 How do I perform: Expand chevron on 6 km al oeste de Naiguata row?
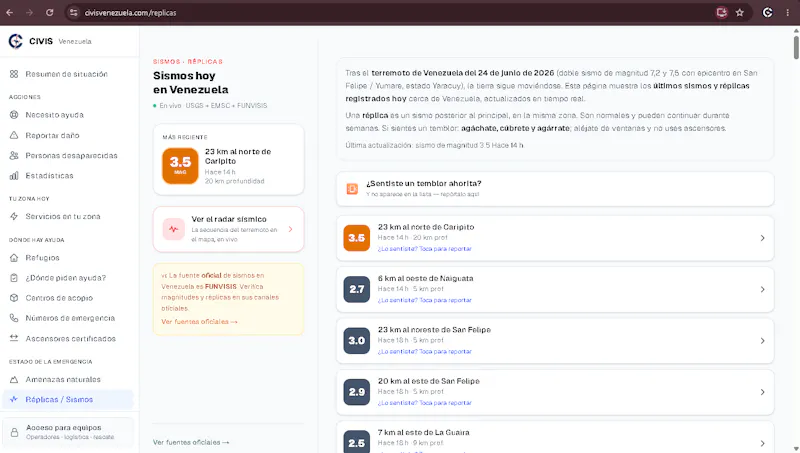(762, 289)
